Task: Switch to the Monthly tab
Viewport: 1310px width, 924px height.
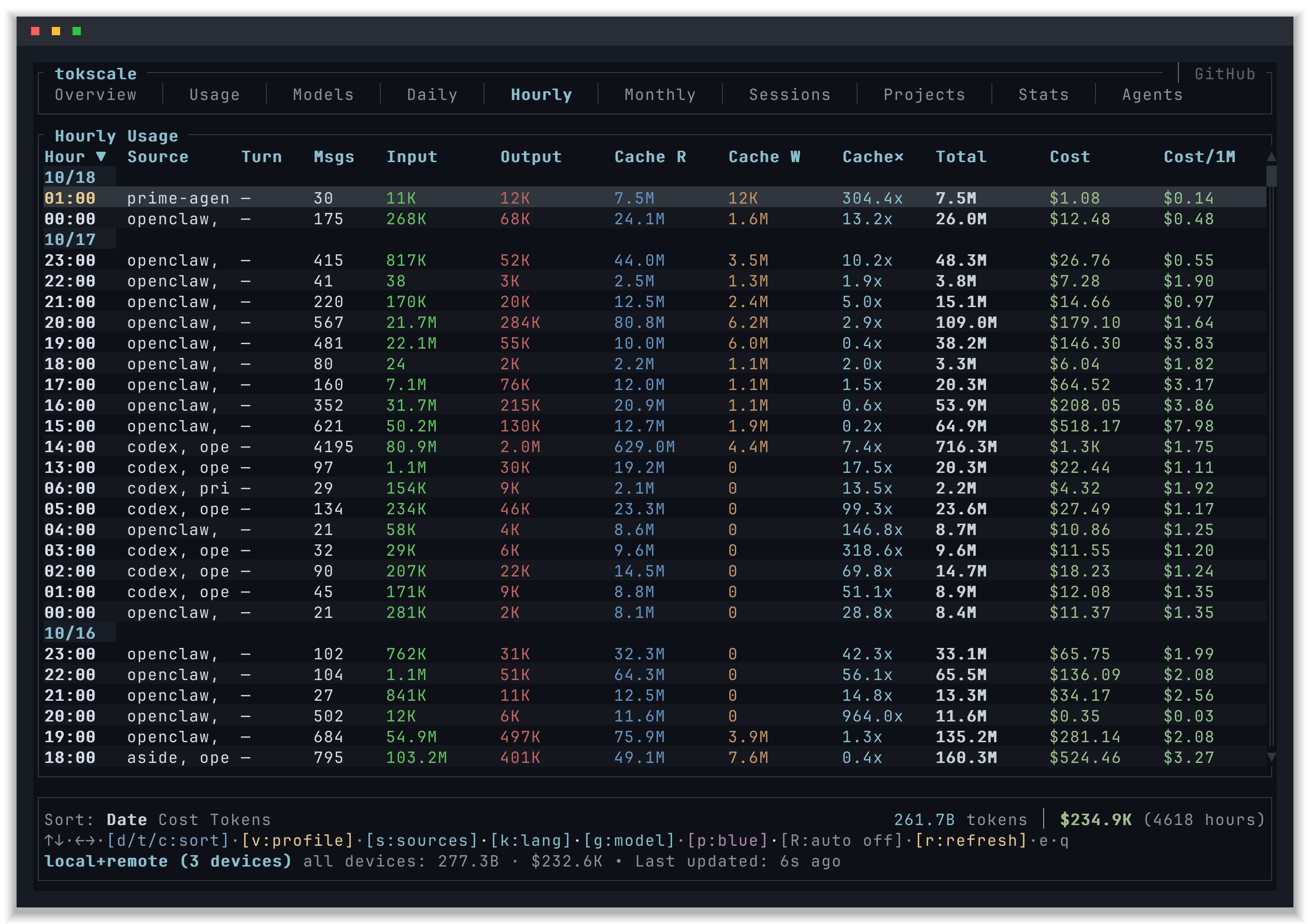Action: coord(660,95)
